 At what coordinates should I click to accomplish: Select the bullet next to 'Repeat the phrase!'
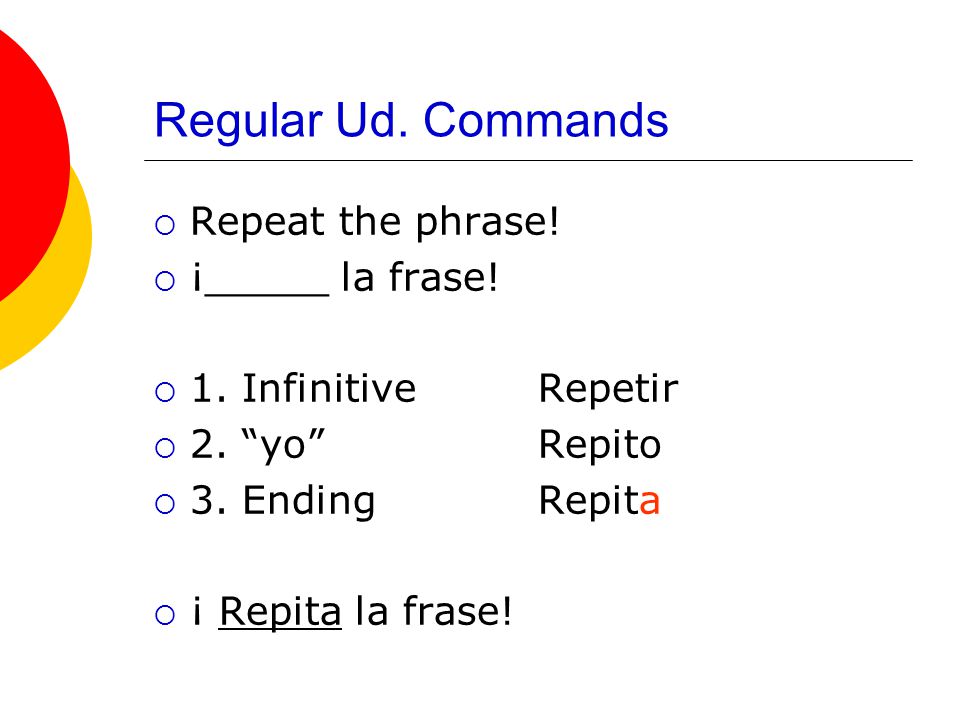[165, 225]
